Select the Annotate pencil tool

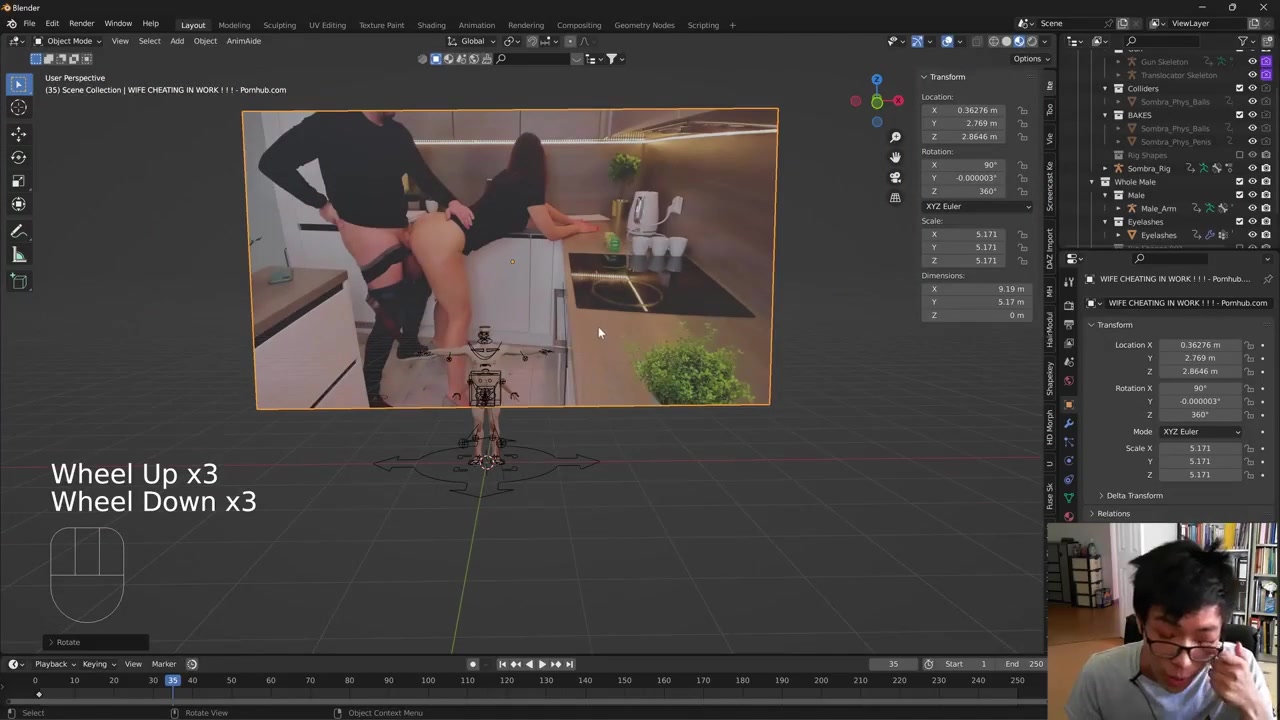(18, 231)
